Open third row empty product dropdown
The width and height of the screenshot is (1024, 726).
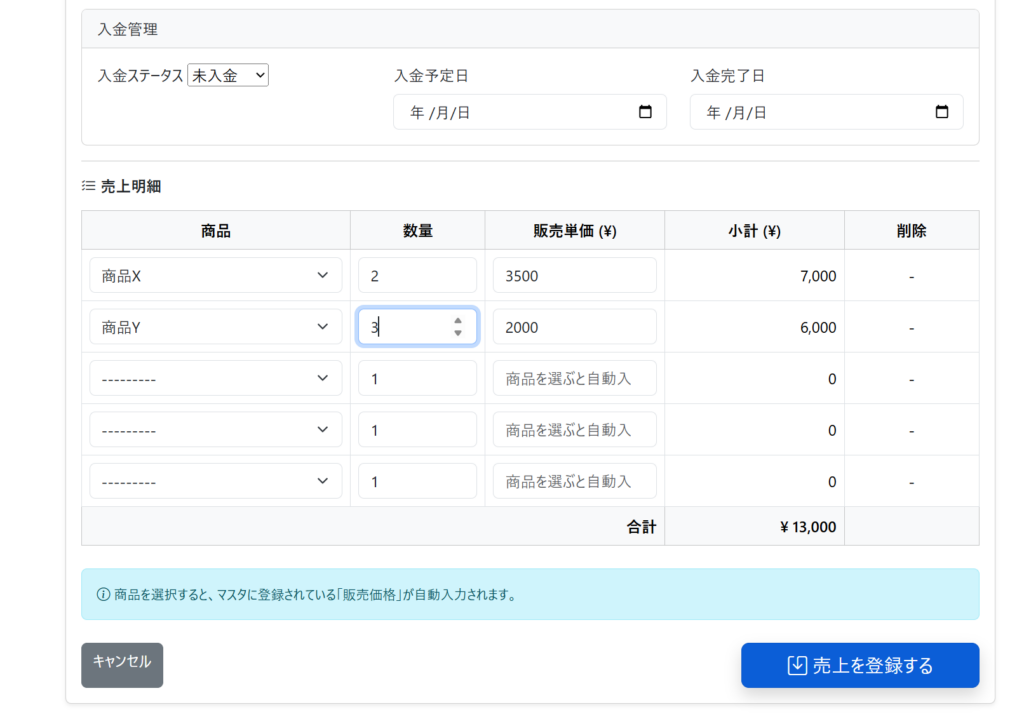click(x=215, y=378)
